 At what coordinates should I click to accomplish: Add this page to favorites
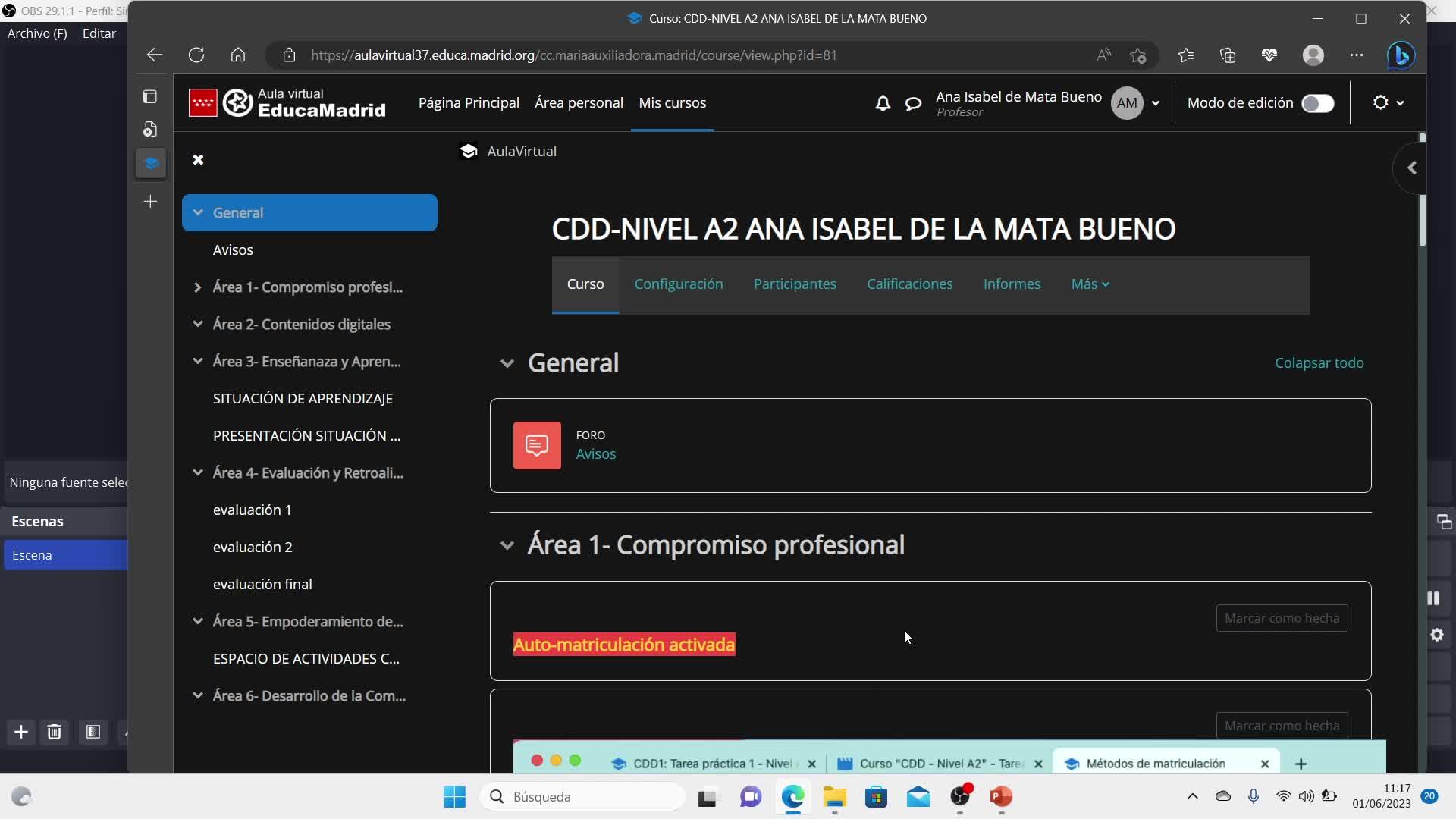pos(1137,55)
